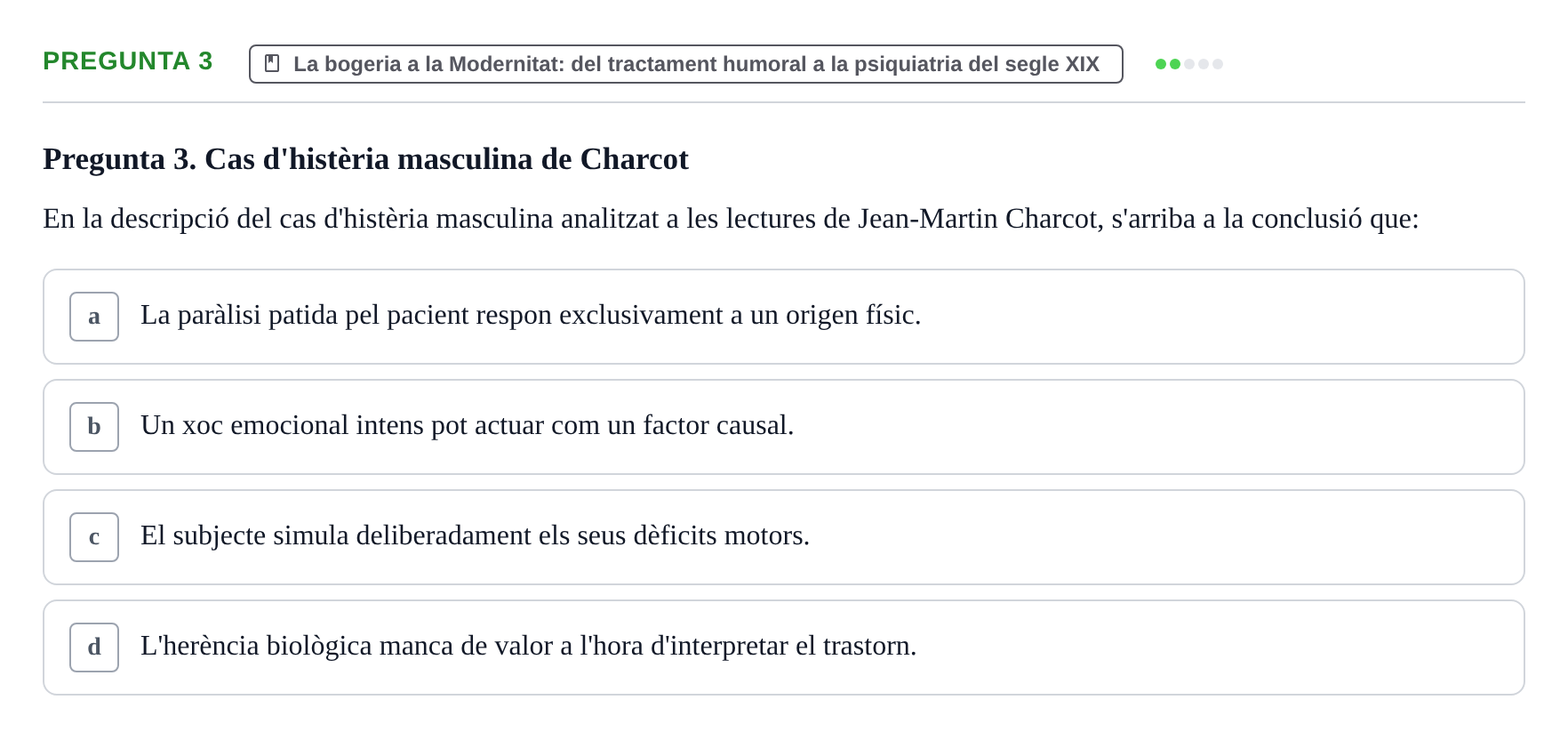This screenshot has height=740, width=1568.
Task: Choose option about intense emotional shock
Action: tap(467, 425)
